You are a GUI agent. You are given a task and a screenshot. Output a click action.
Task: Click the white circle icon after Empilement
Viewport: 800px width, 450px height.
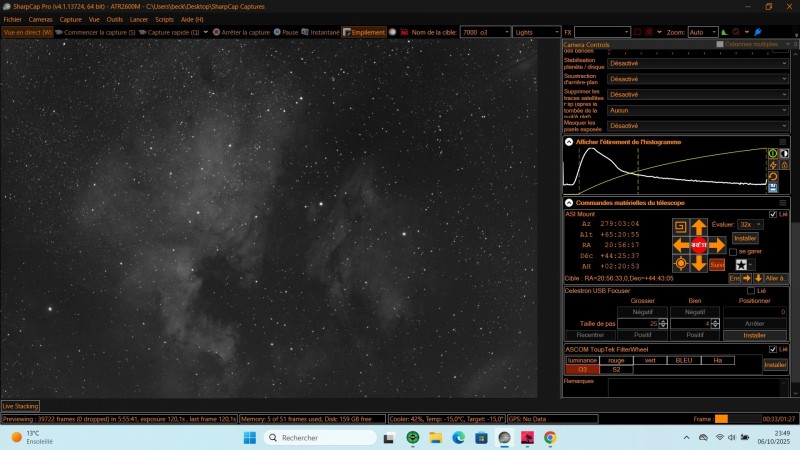coord(392,32)
